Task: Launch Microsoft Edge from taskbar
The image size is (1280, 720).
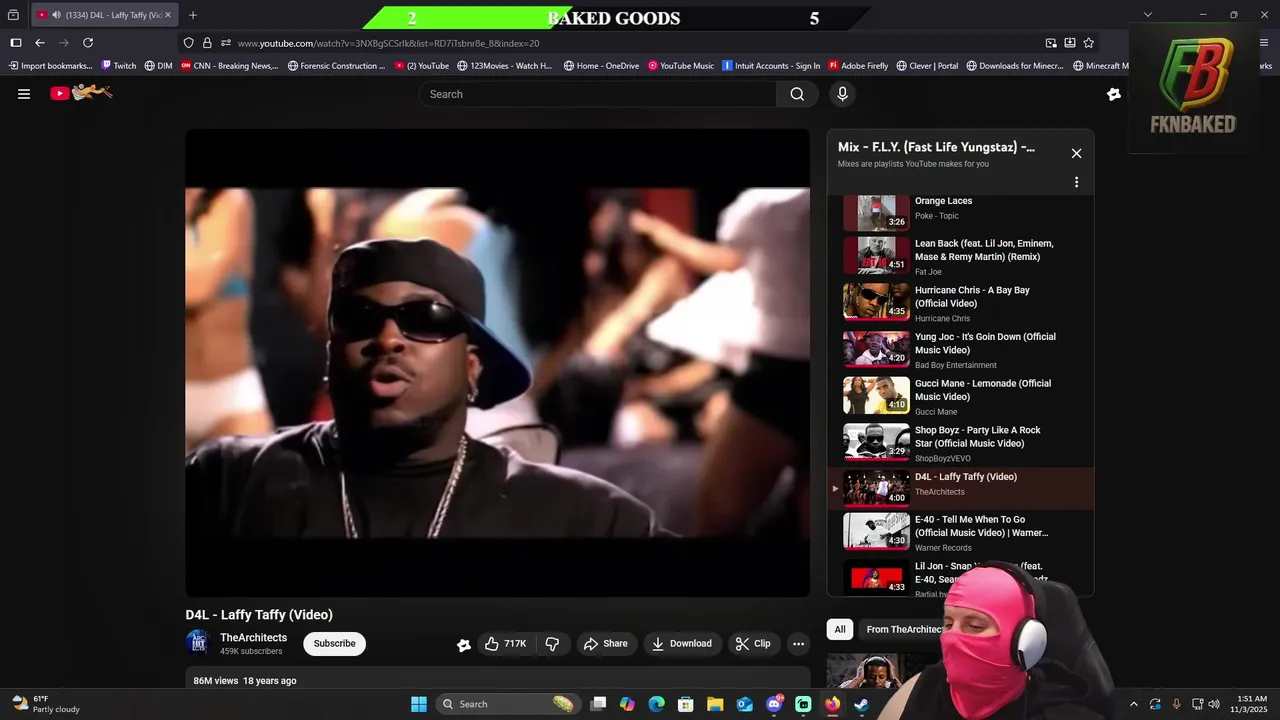Action: 656,704
